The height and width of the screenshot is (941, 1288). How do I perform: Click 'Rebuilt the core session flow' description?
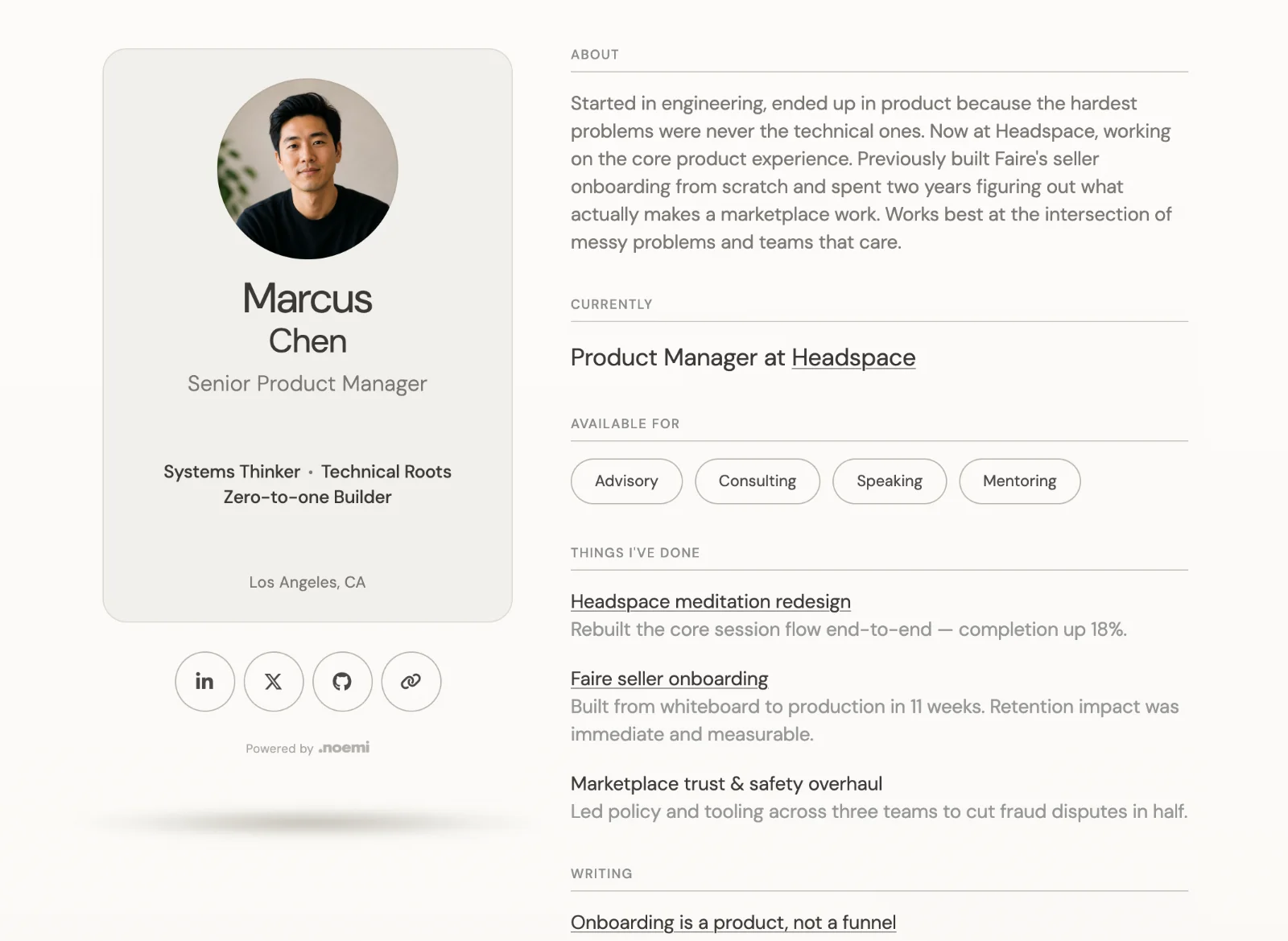coord(848,629)
